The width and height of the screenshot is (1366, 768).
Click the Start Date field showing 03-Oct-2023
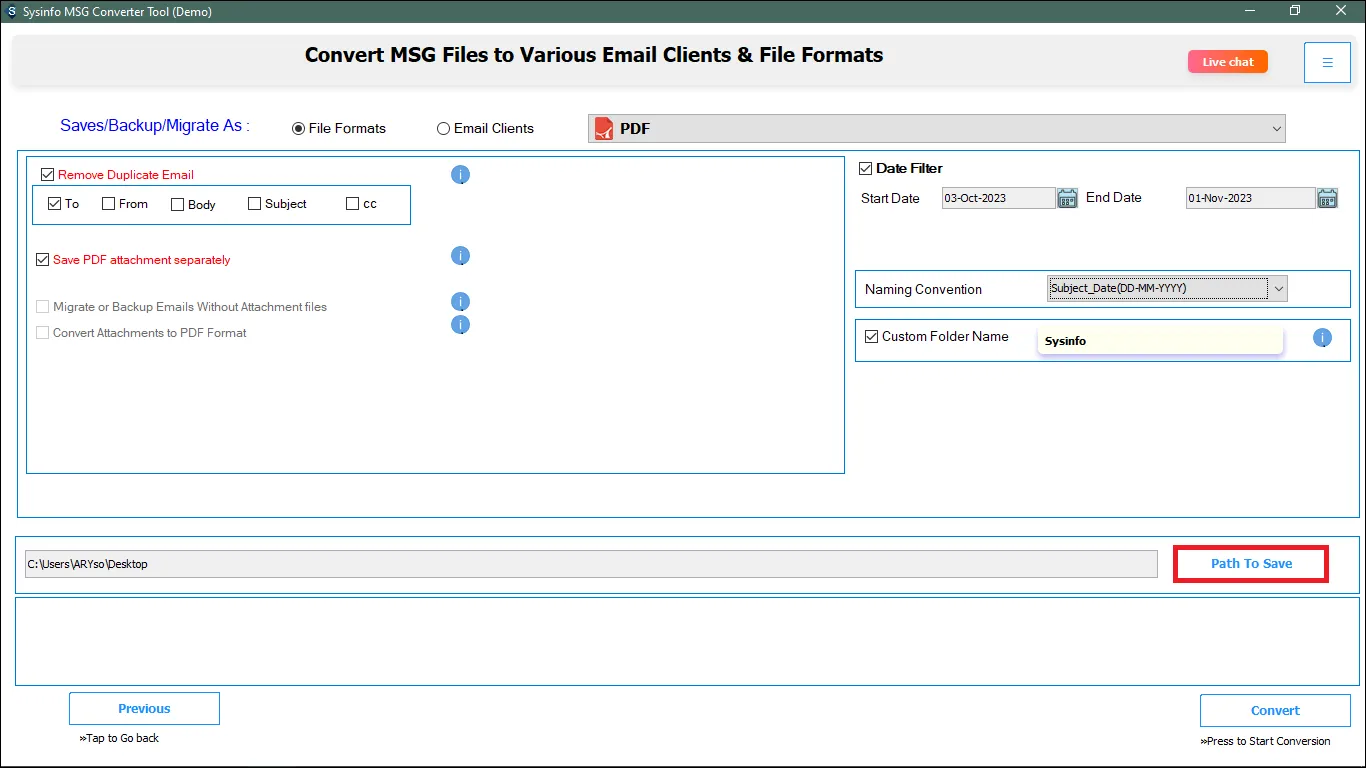tap(998, 198)
